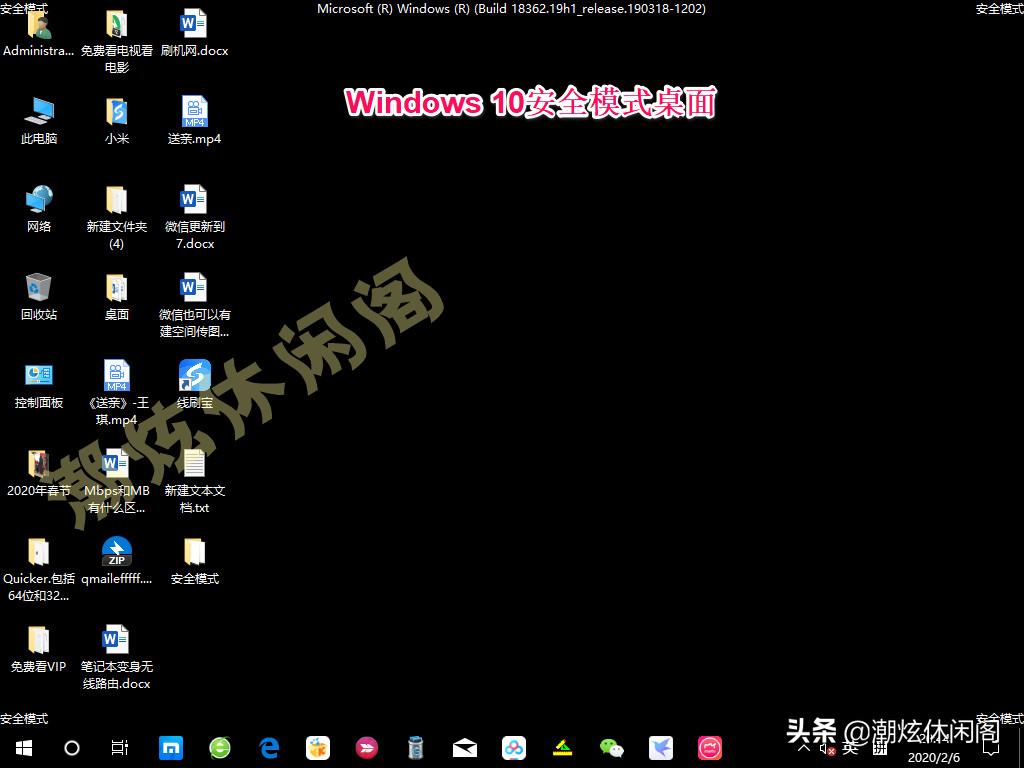
Task: Click the Task View taskbar icon
Action: coord(118,747)
